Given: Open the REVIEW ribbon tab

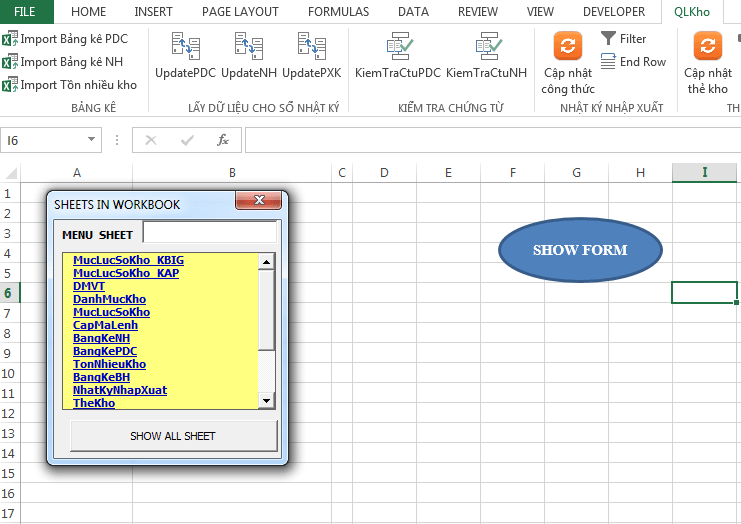Looking at the screenshot, I should pos(478,12).
